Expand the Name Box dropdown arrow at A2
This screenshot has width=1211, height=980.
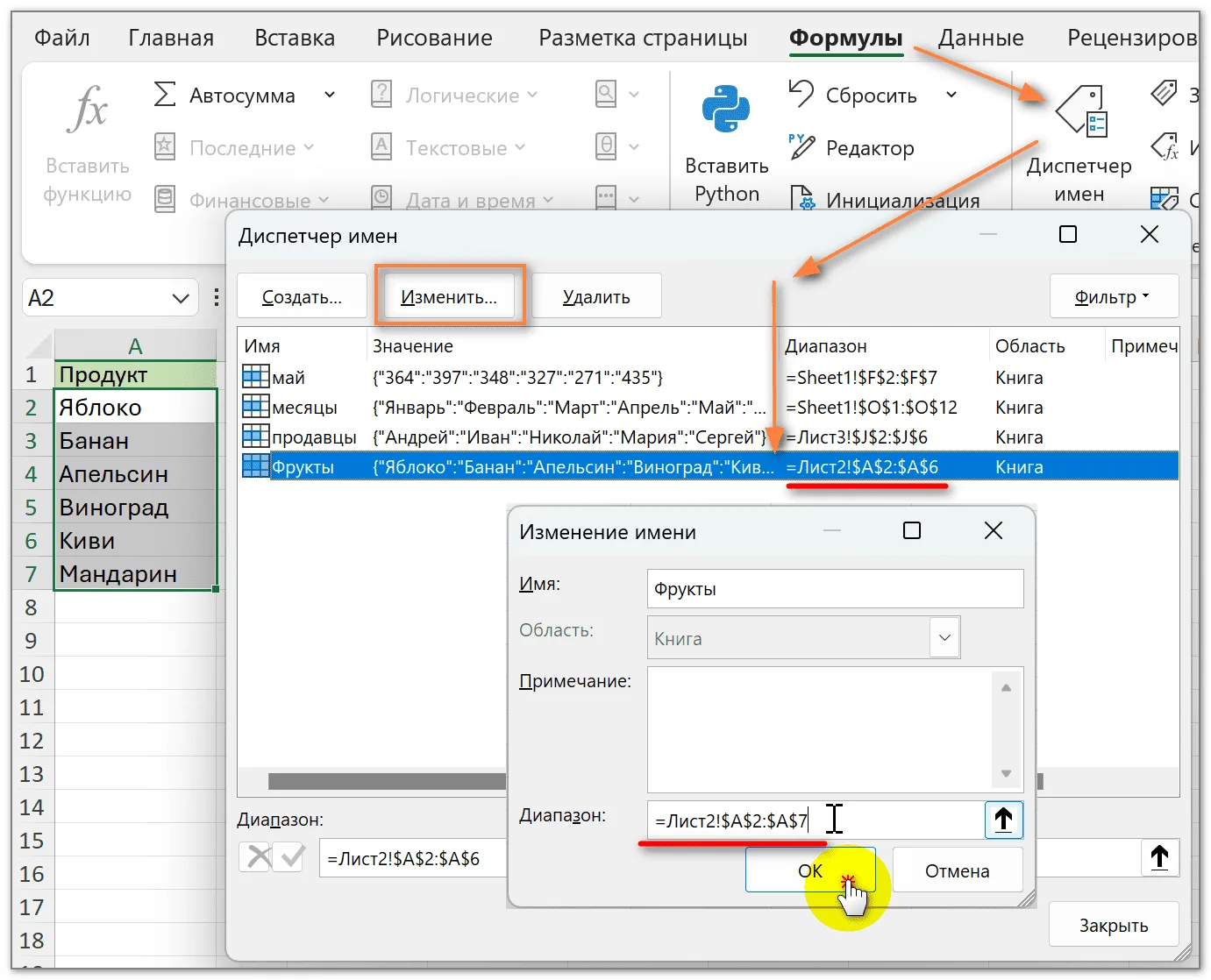click(181, 298)
